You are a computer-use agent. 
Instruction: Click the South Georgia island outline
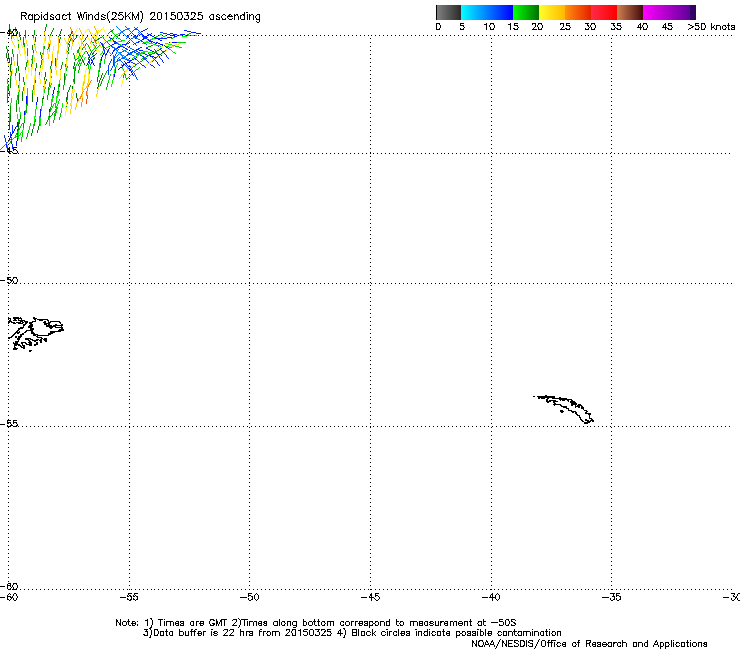(x=563, y=409)
